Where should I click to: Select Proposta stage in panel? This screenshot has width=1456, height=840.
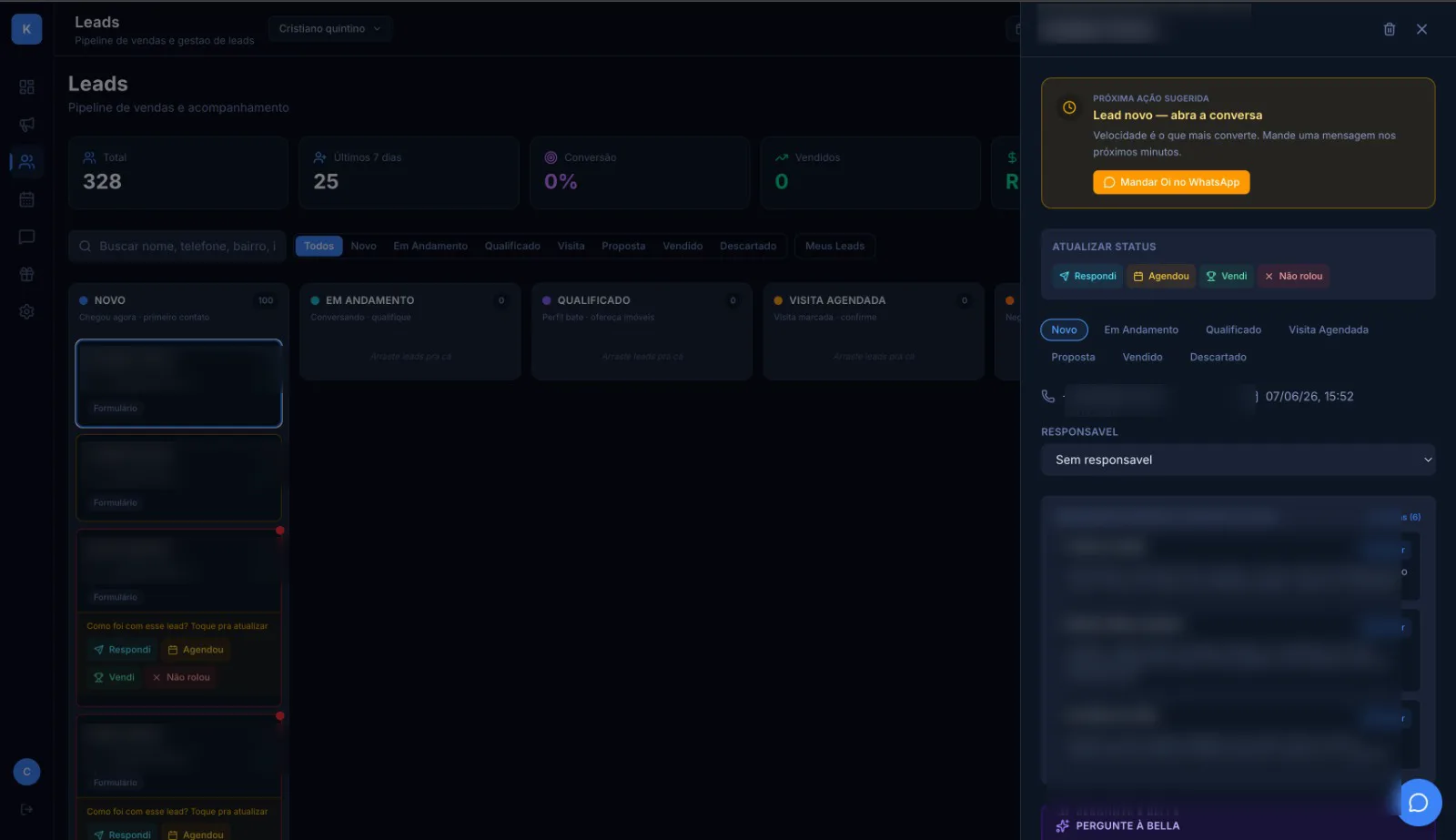[1073, 357]
